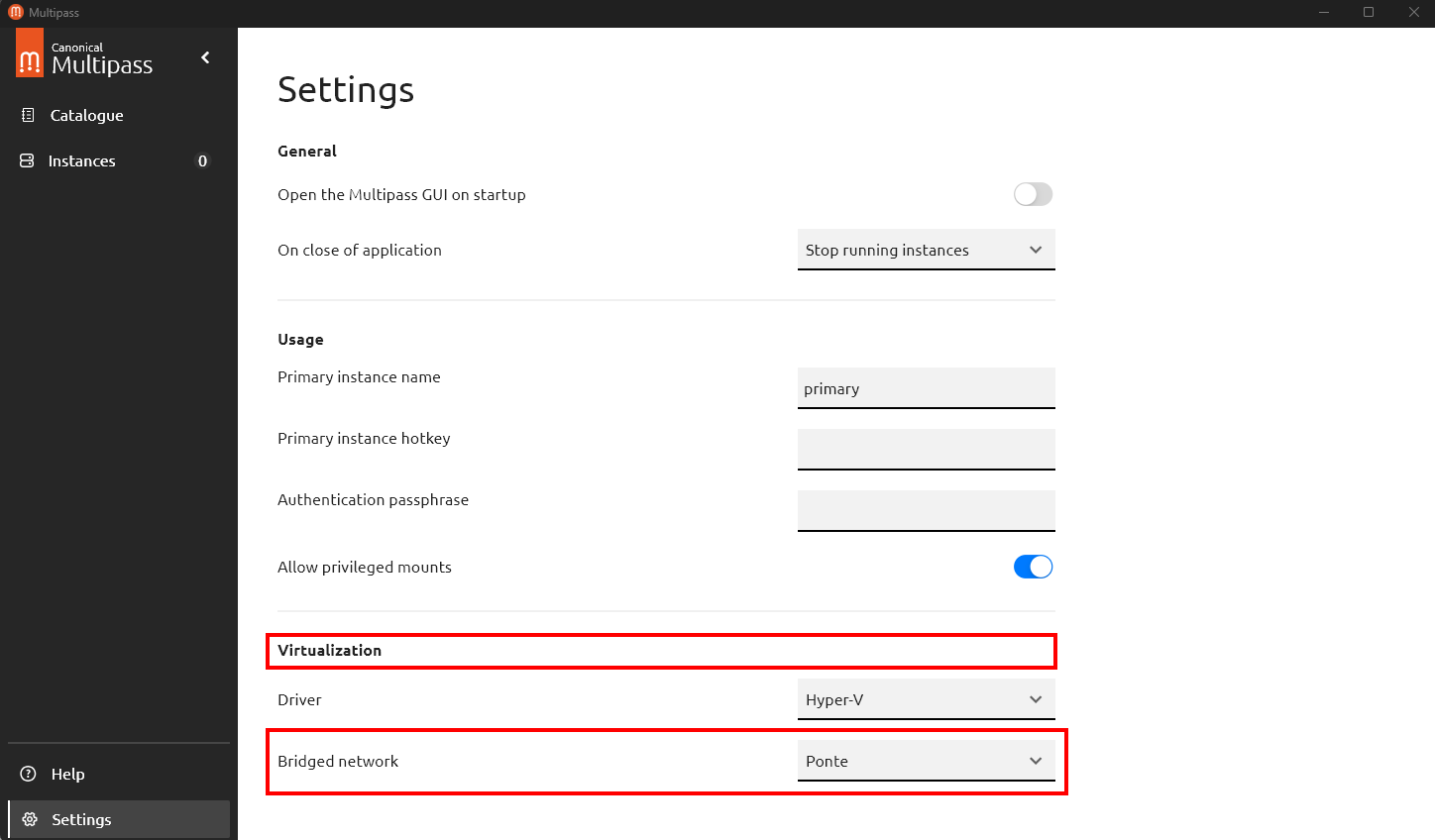Open the On close of application dropdown

[x=926, y=250]
